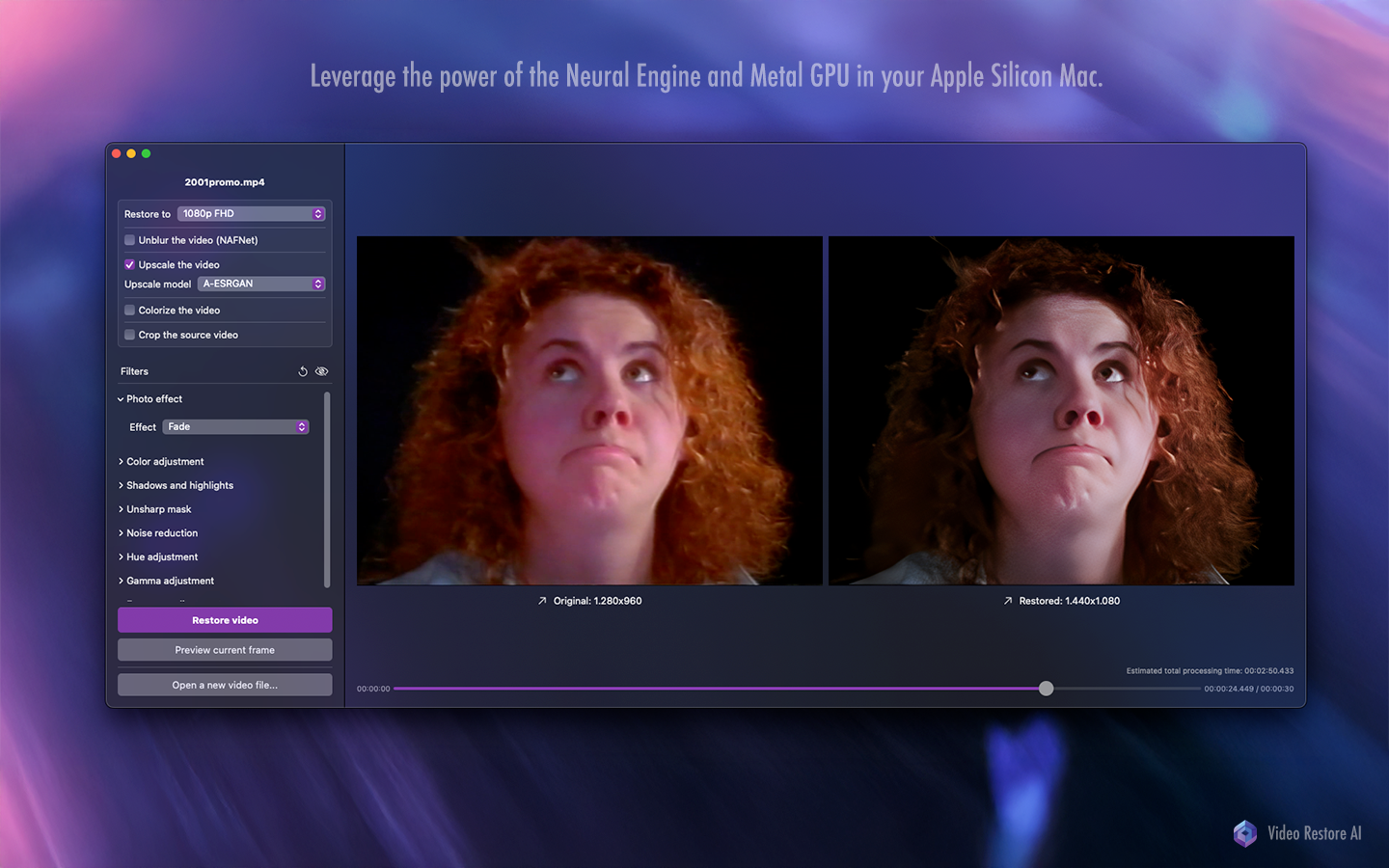Screen dimensions: 1389x868
Task: Click Preview current frame button
Action: coord(225,650)
